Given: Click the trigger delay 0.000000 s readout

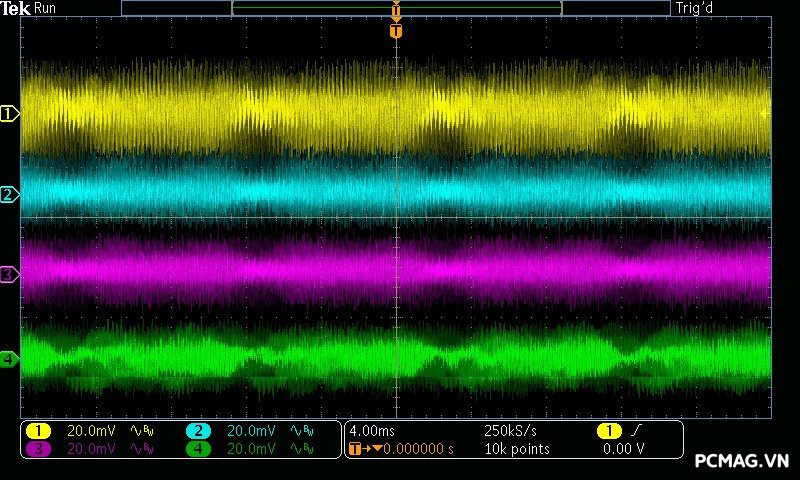Looking at the screenshot, I should (x=419, y=449).
